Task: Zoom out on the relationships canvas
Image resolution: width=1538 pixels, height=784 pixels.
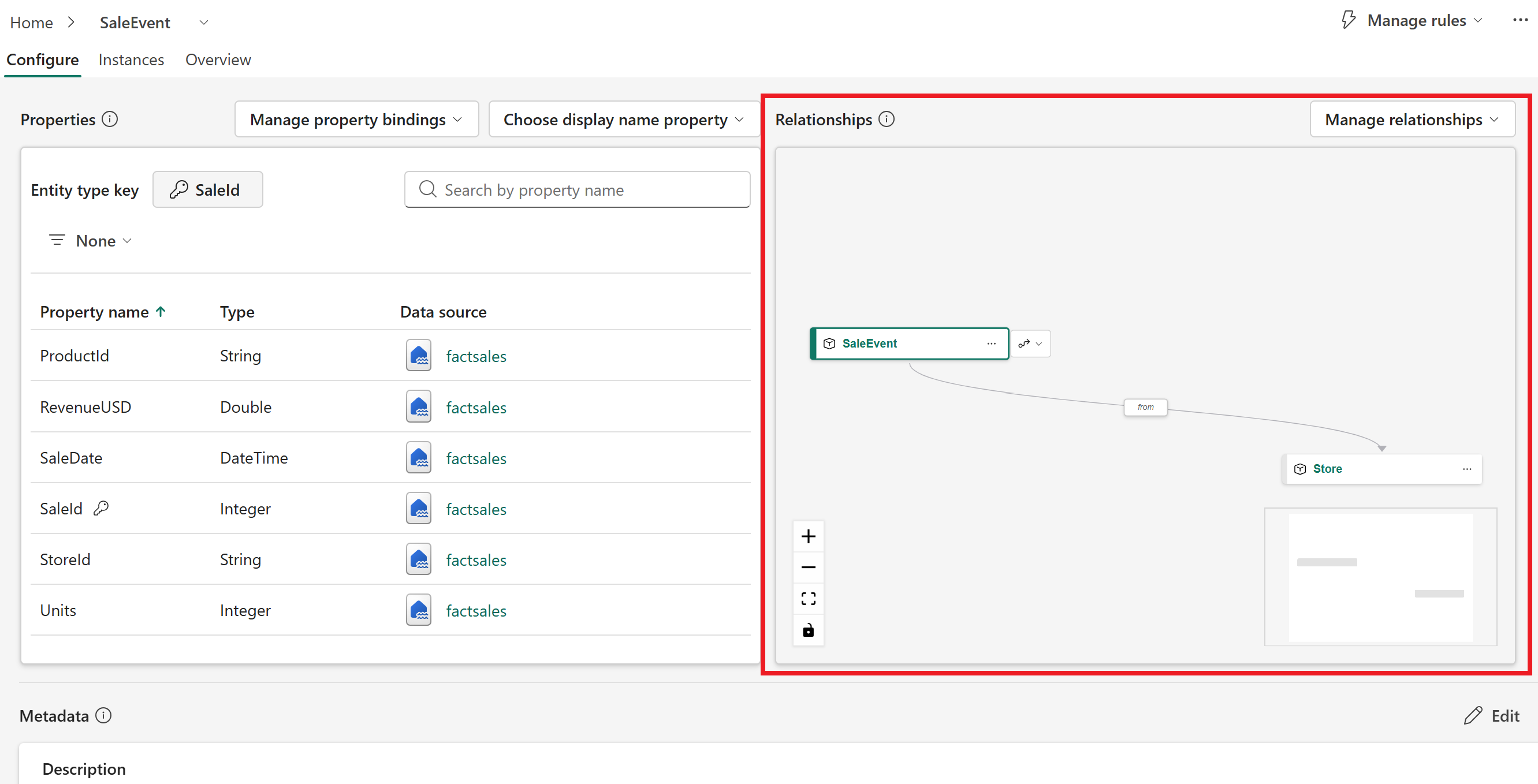Action: click(809, 568)
